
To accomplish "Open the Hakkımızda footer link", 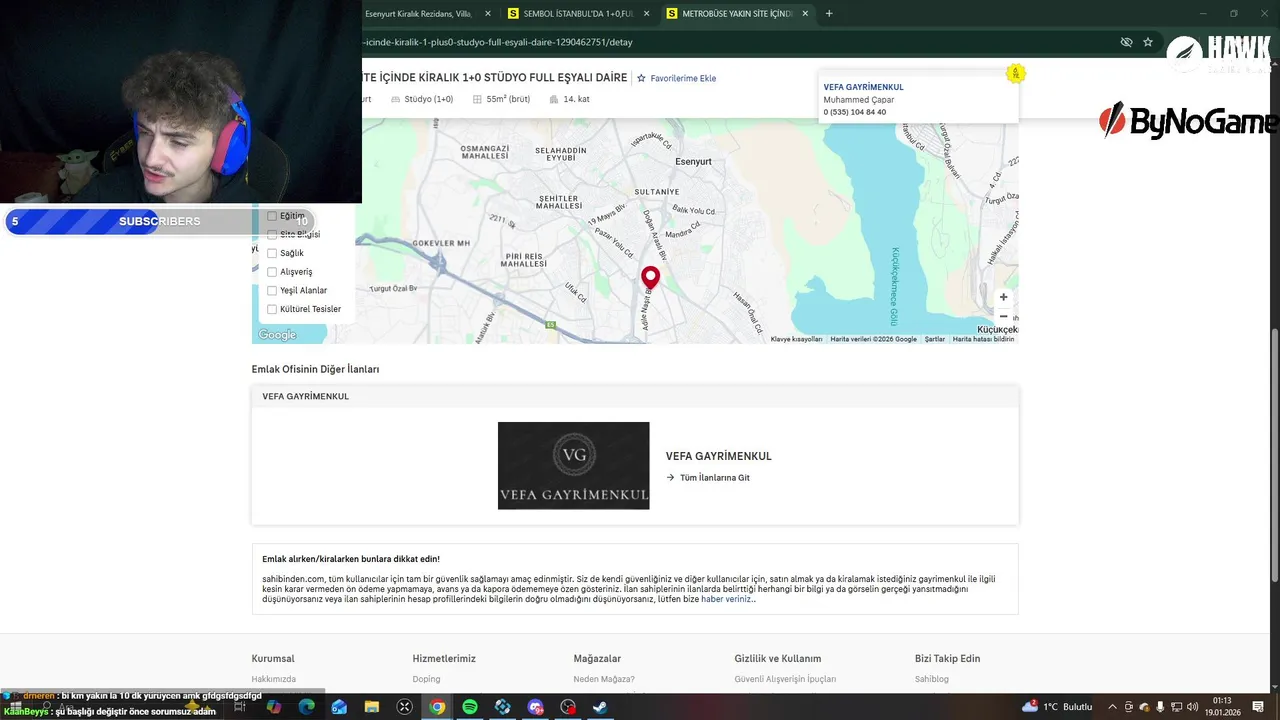I will (273, 679).
